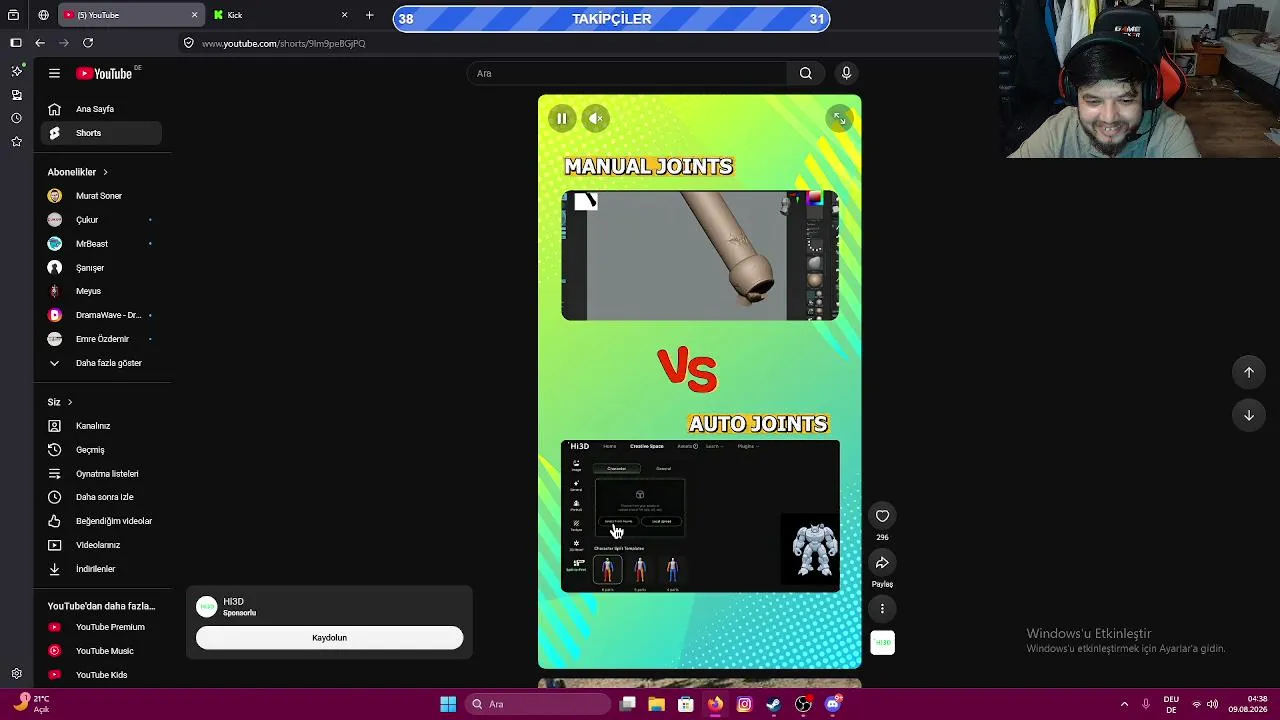Viewport: 1280px width, 720px height.
Task: Click the browser address bar URL
Action: 283,43
